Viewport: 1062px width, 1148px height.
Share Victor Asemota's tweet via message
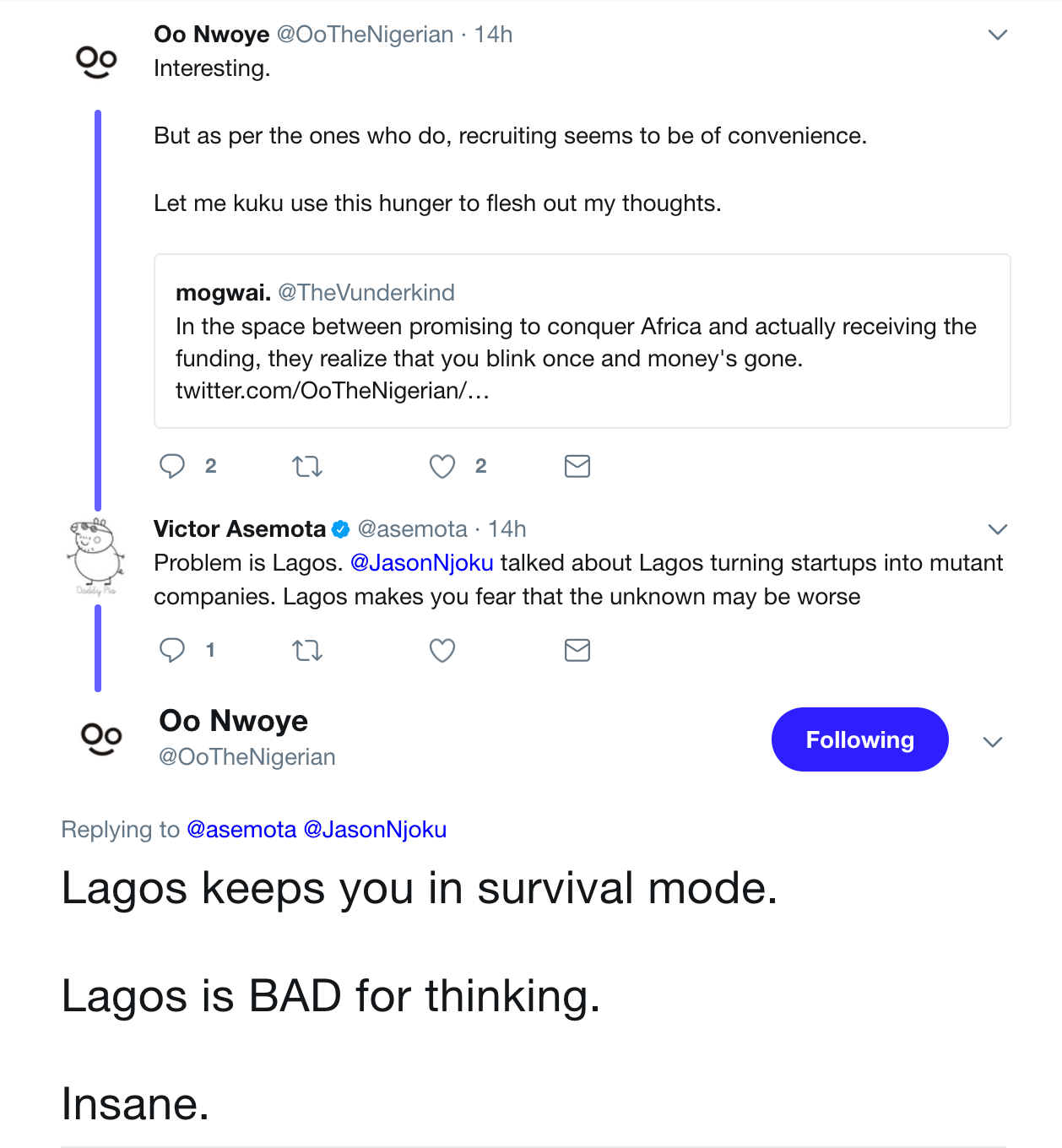click(x=577, y=650)
